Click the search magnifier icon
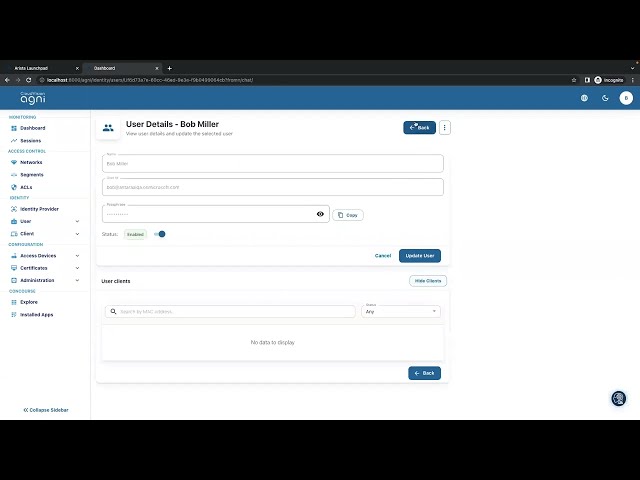 [x=113, y=311]
